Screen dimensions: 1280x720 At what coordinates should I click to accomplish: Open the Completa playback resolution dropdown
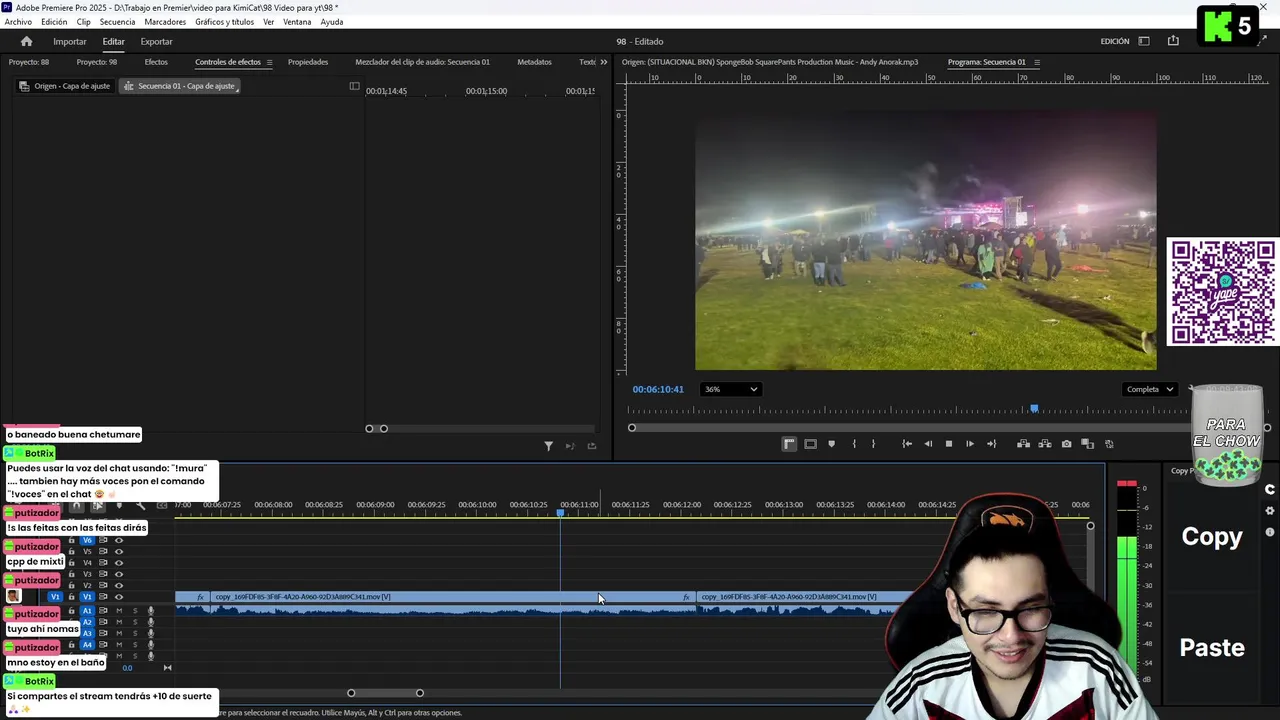tap(1148, 389)
